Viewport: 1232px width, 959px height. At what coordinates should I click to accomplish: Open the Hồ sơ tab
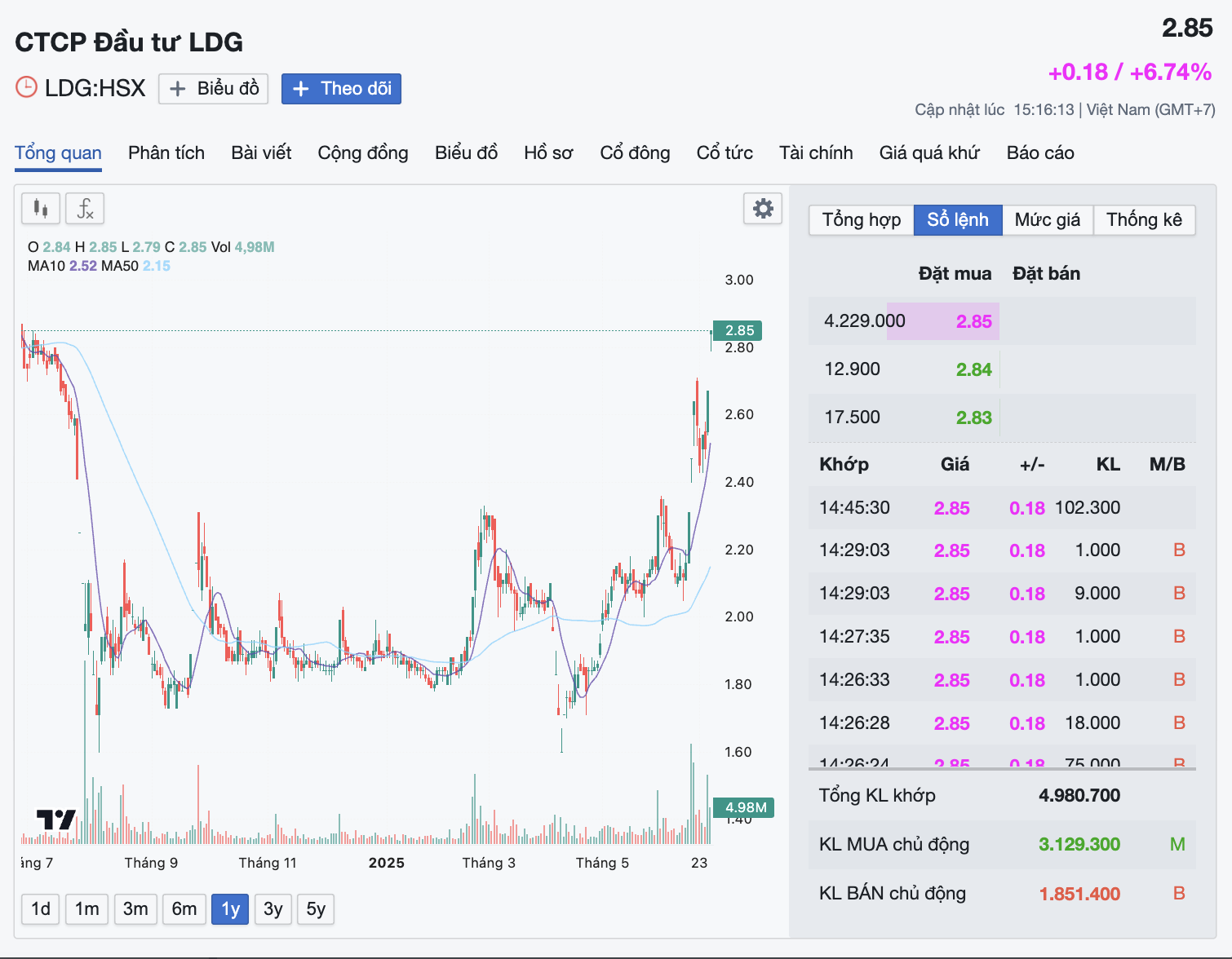548,153
